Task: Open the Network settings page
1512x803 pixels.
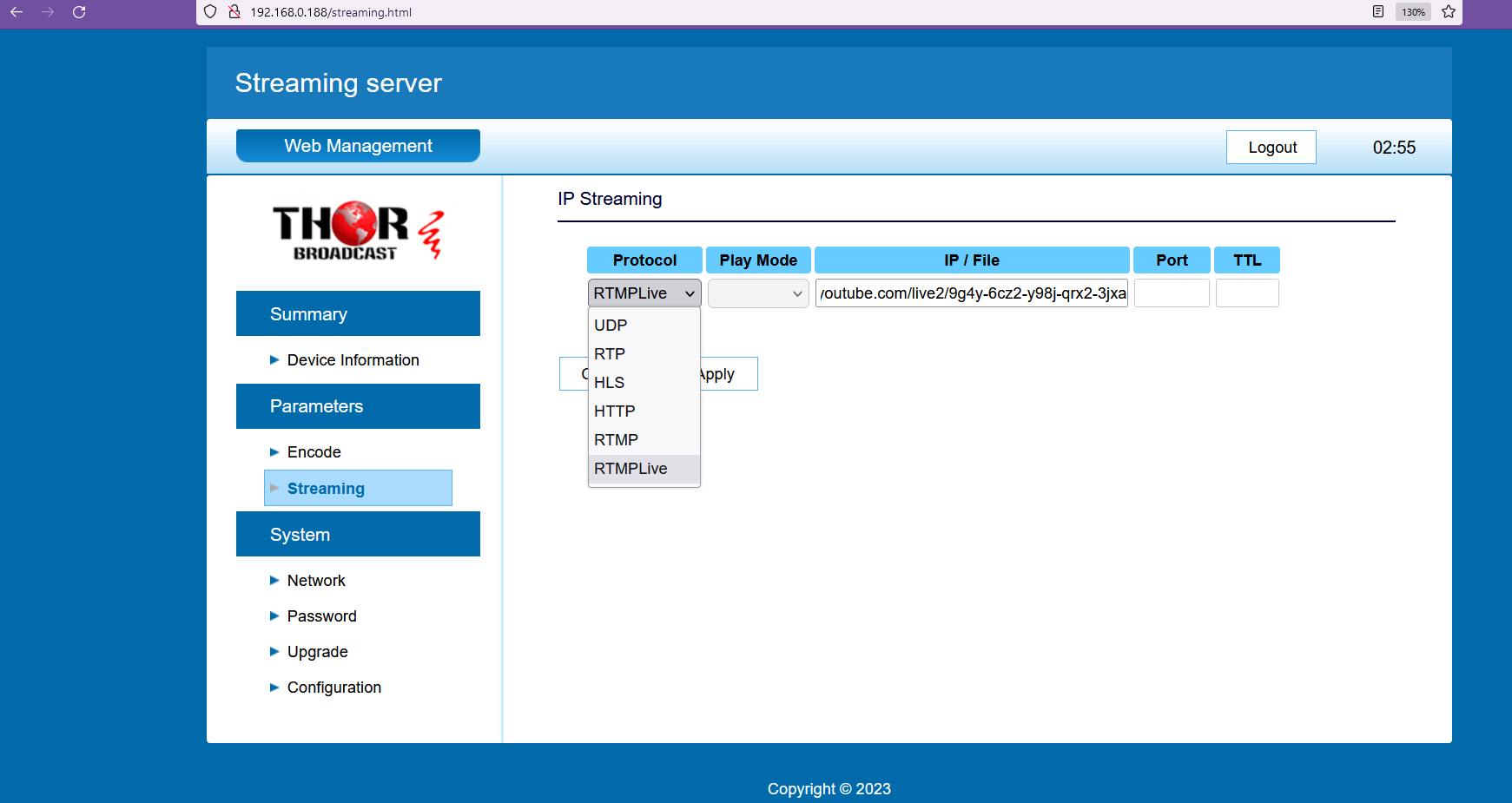Action: point(315,580)
